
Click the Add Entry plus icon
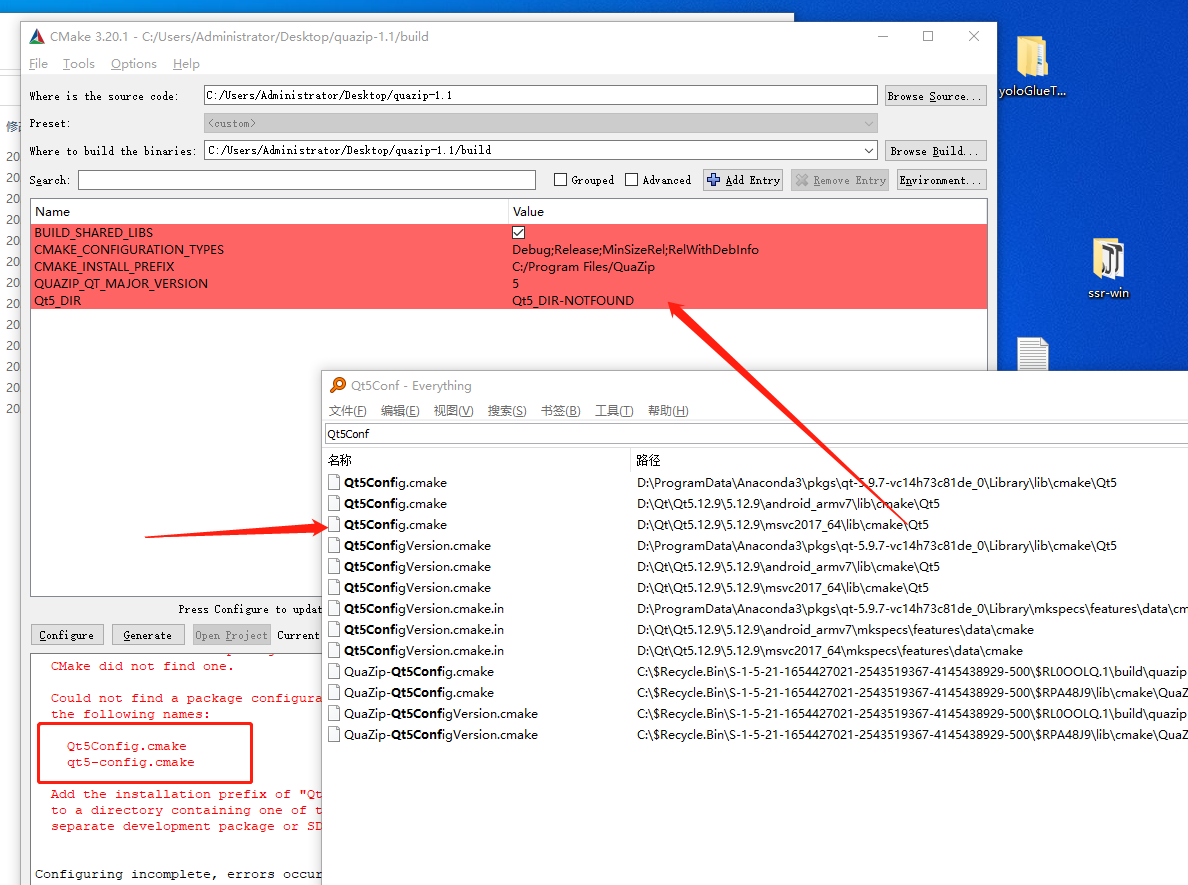(x=713, y=180)
